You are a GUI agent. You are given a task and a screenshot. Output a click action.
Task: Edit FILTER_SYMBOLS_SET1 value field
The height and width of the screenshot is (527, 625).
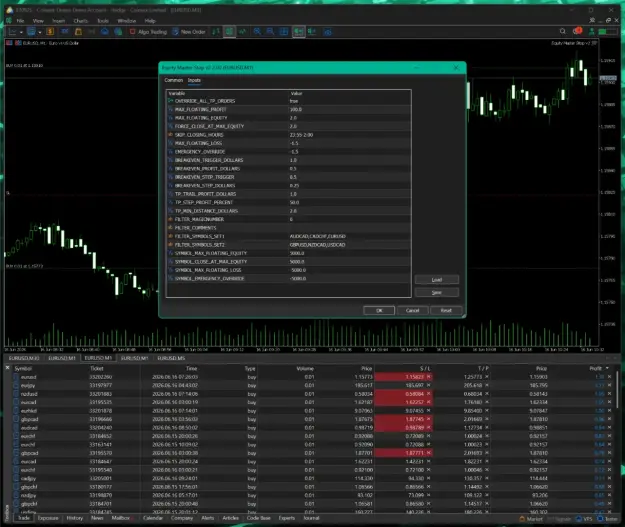350,236
